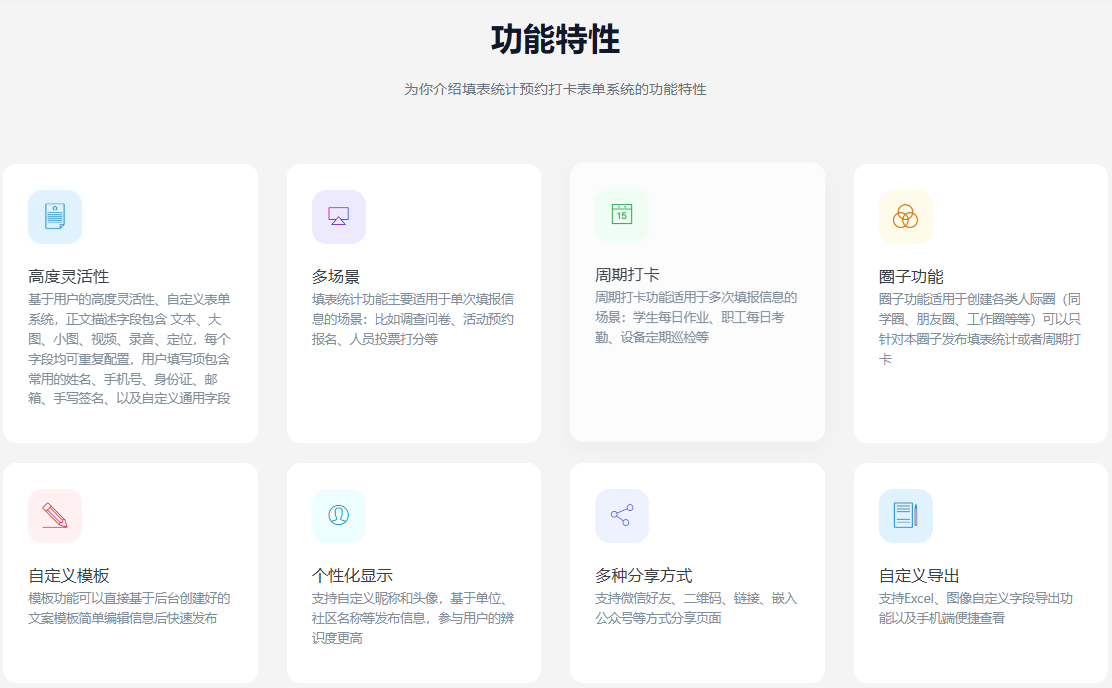Click the presentation screen icon for 多场景
Screen dimensions: 1112x688
338,217
